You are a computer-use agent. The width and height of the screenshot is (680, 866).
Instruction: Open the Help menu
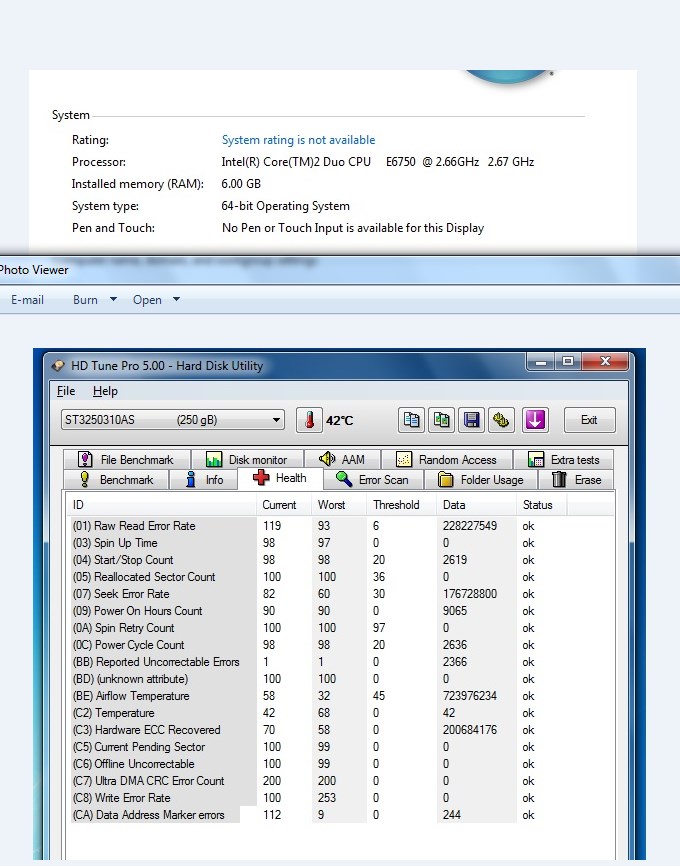coord(105,391)
